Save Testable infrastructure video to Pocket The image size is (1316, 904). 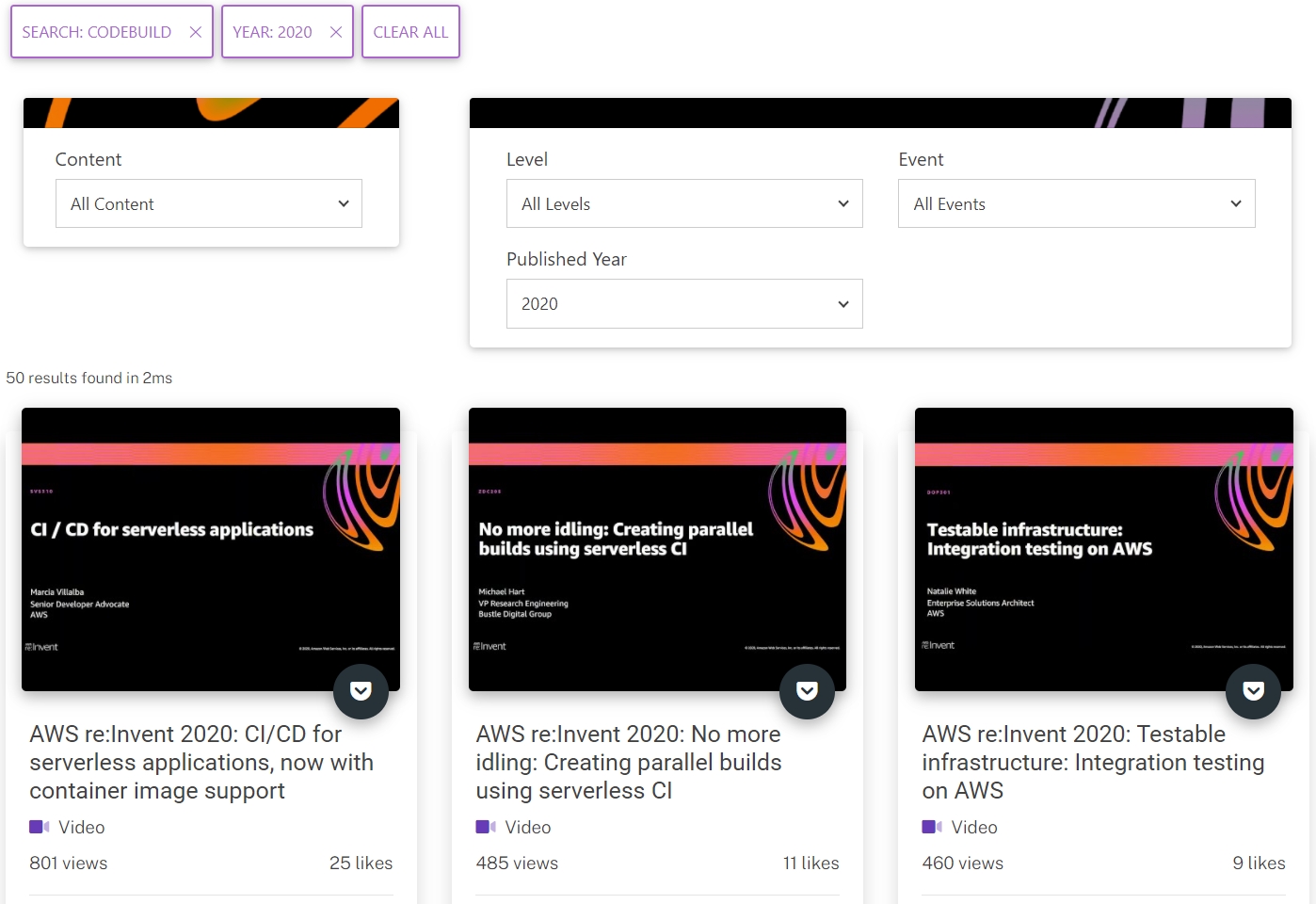click(1253, 691)
